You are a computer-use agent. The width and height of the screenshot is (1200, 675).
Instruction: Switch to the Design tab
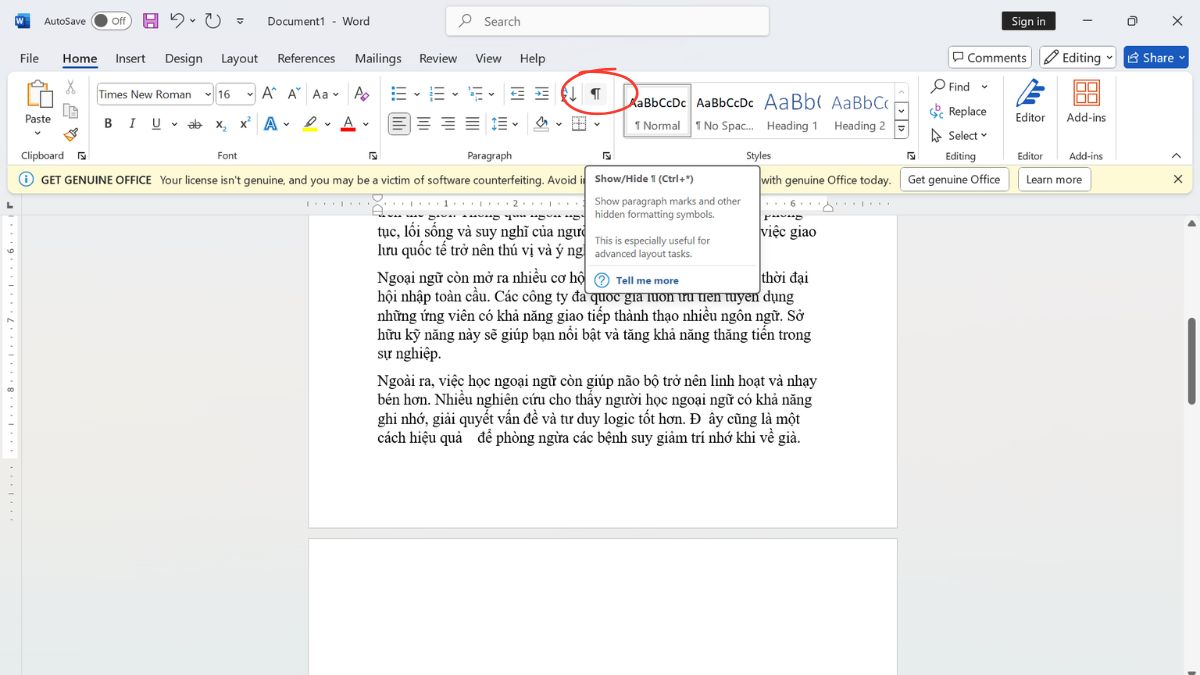point(183,58)
